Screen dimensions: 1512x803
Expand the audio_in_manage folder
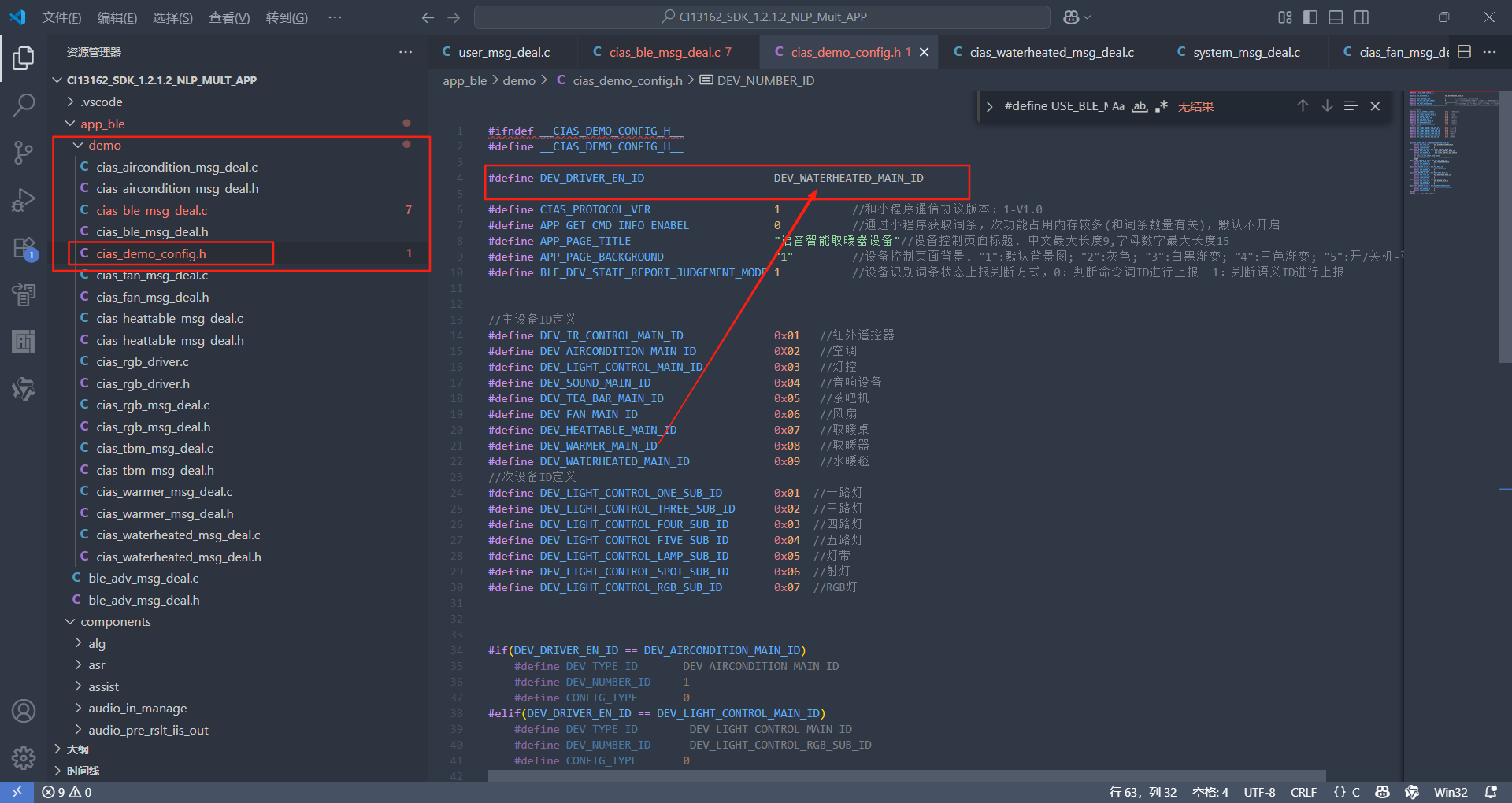click(137, 709)
